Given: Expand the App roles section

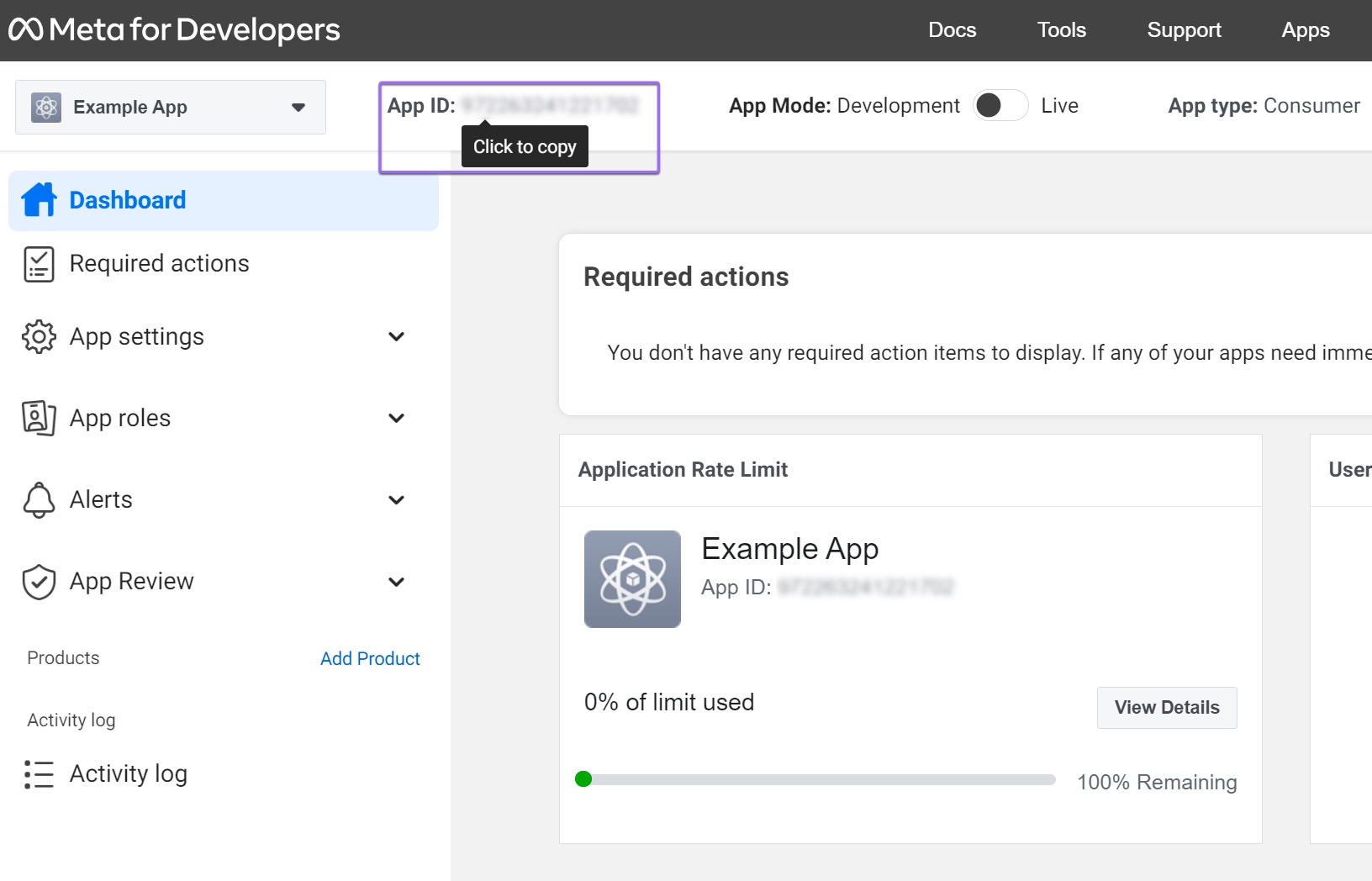Looking at the screenshot, I should click(x=396, y=418).
